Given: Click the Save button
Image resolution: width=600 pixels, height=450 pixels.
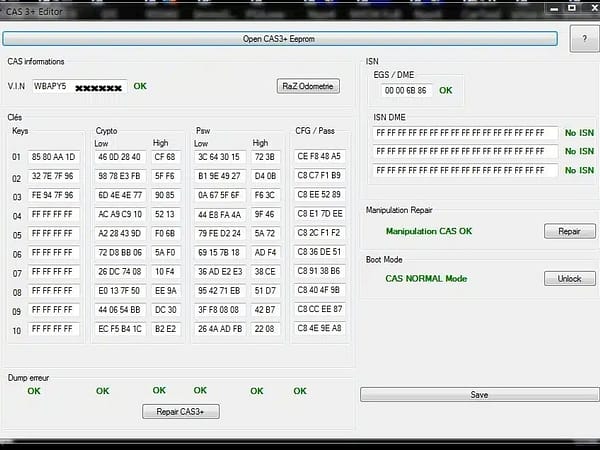Looking at the screenshot, I should coord(479,395).
